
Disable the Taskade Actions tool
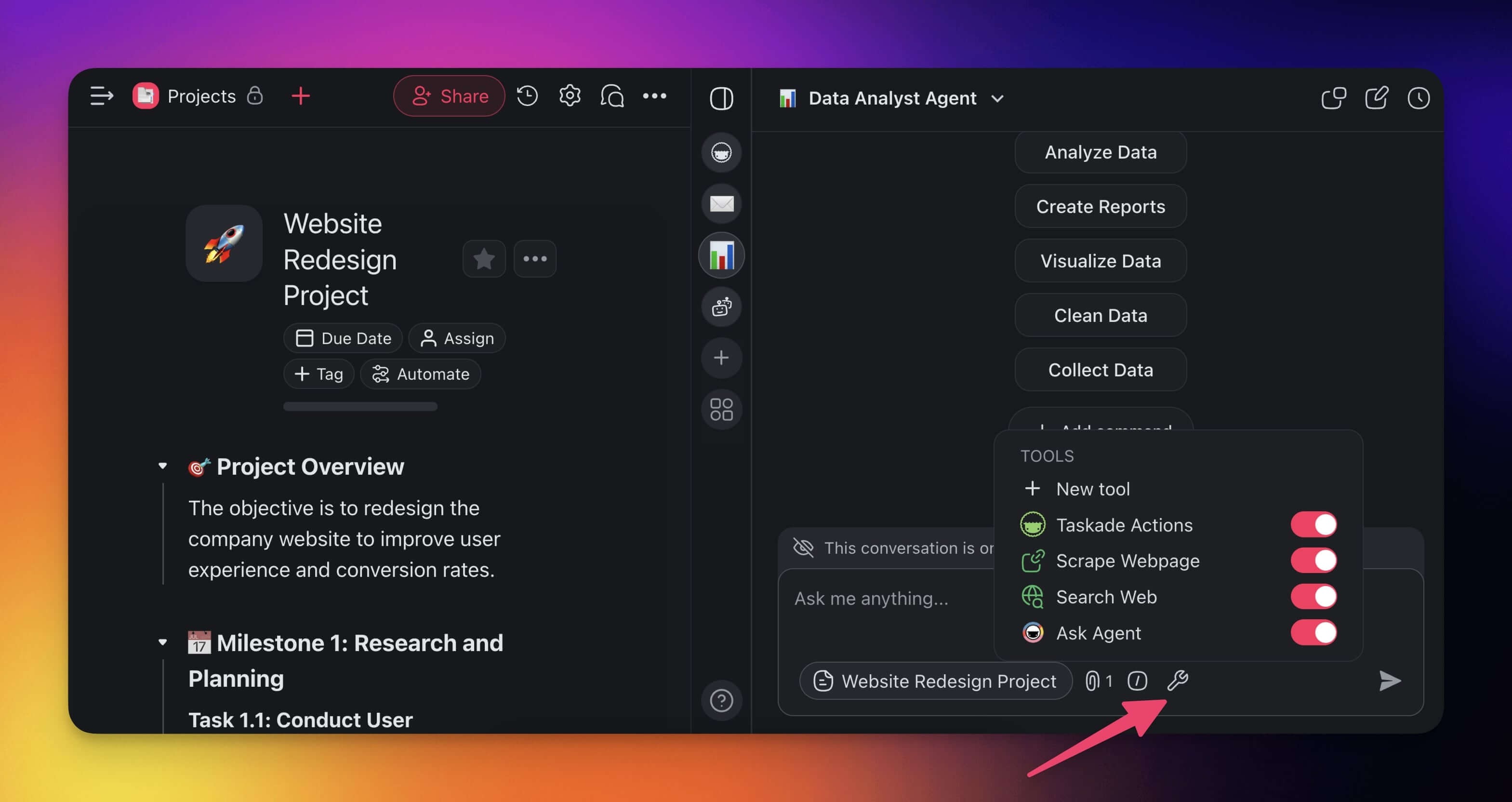[x=1313, y=524]
